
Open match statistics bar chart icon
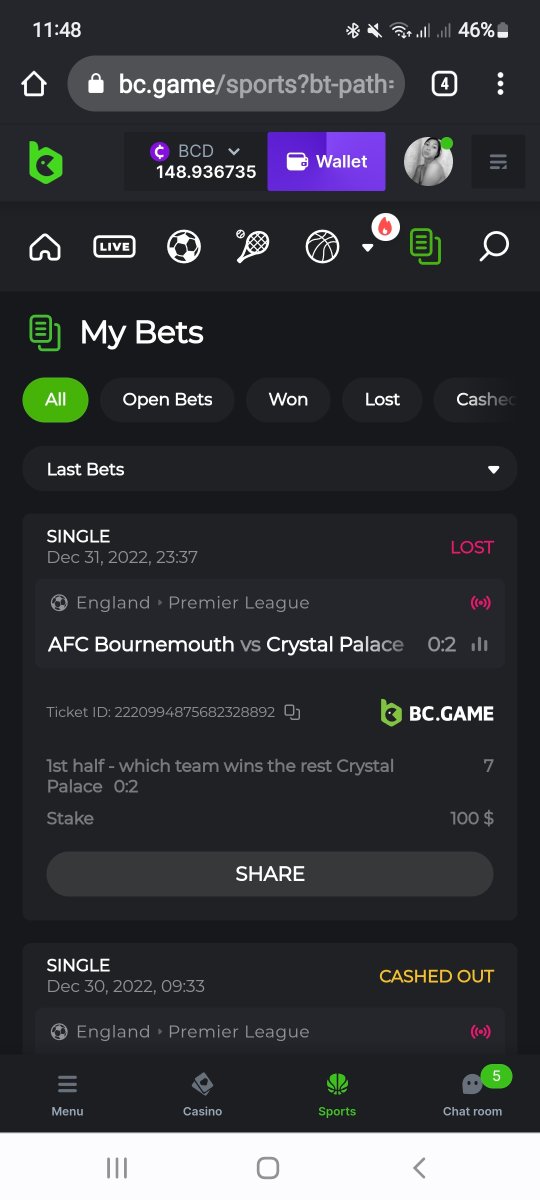click(x=480, y=645)
